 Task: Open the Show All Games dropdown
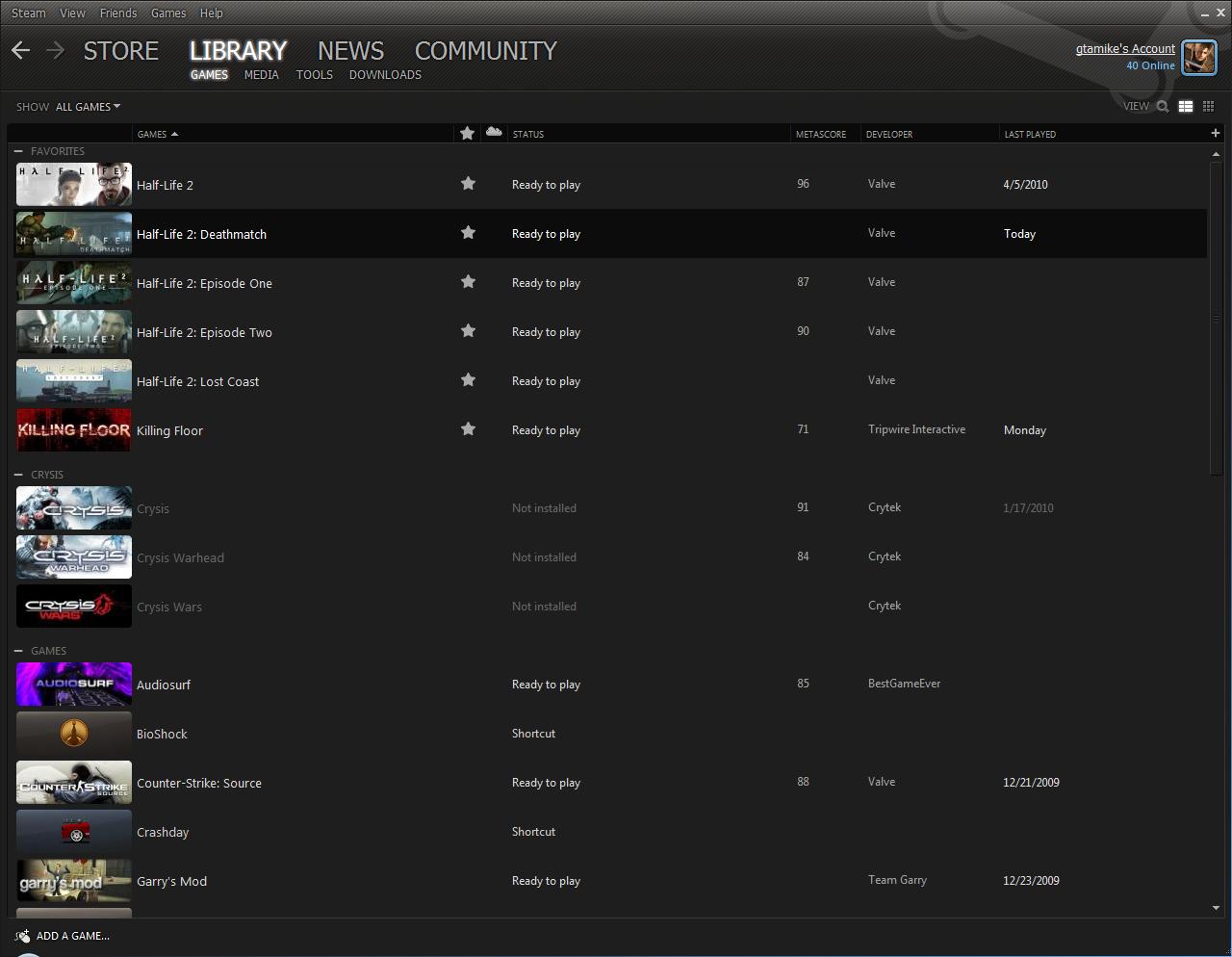click(x=87, y=107)
